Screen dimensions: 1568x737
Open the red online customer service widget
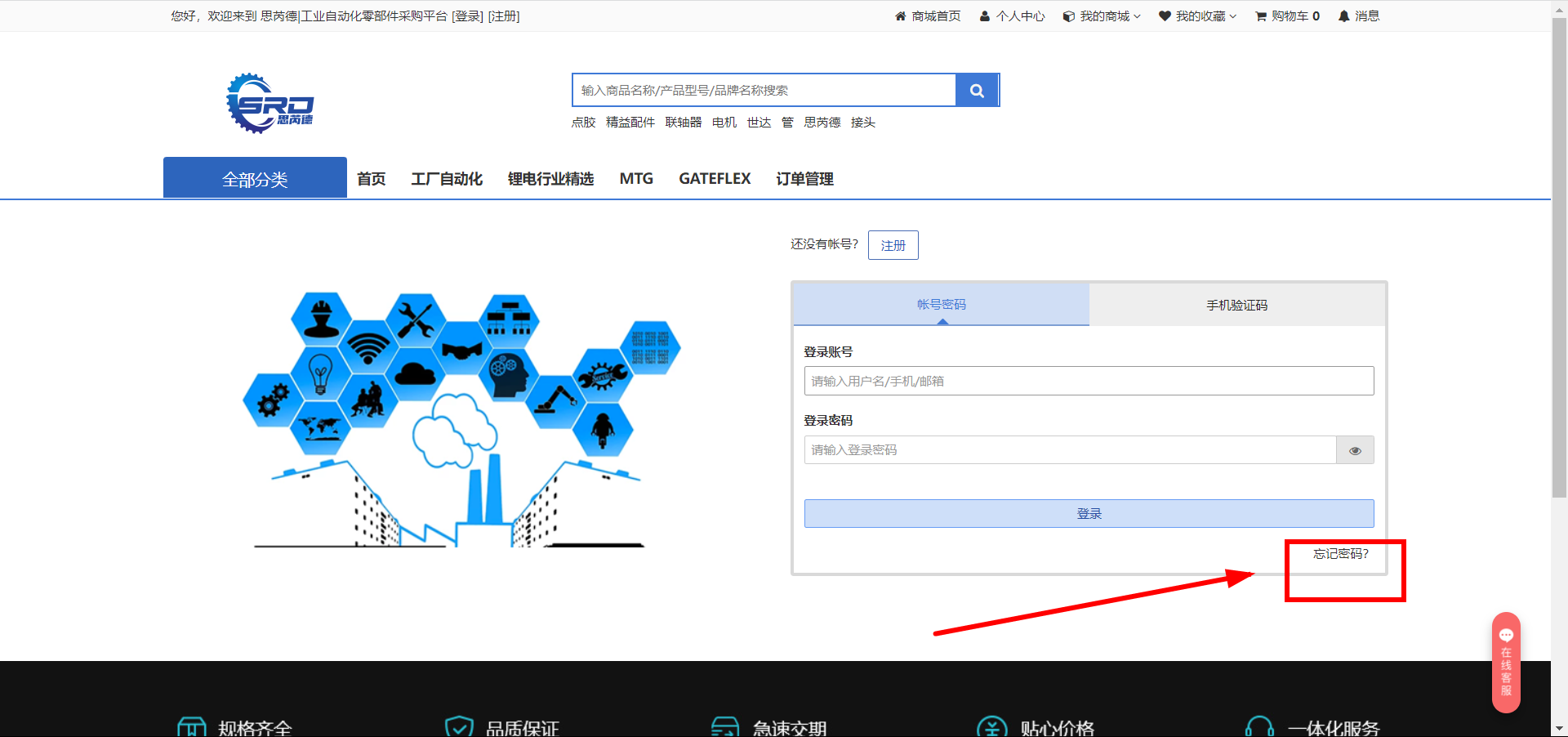coord(1506,662)
